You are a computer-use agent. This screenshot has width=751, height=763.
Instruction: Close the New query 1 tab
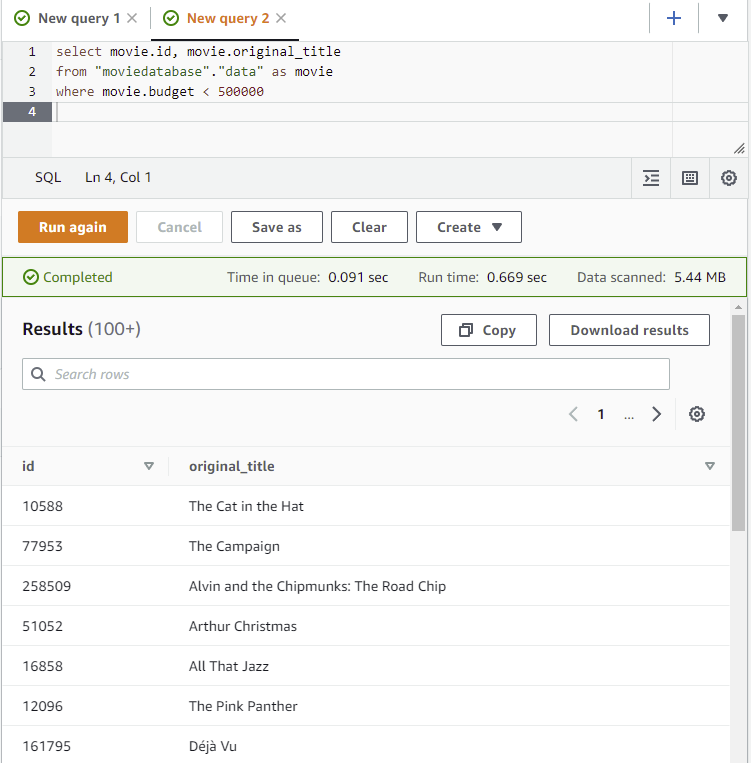132,18
